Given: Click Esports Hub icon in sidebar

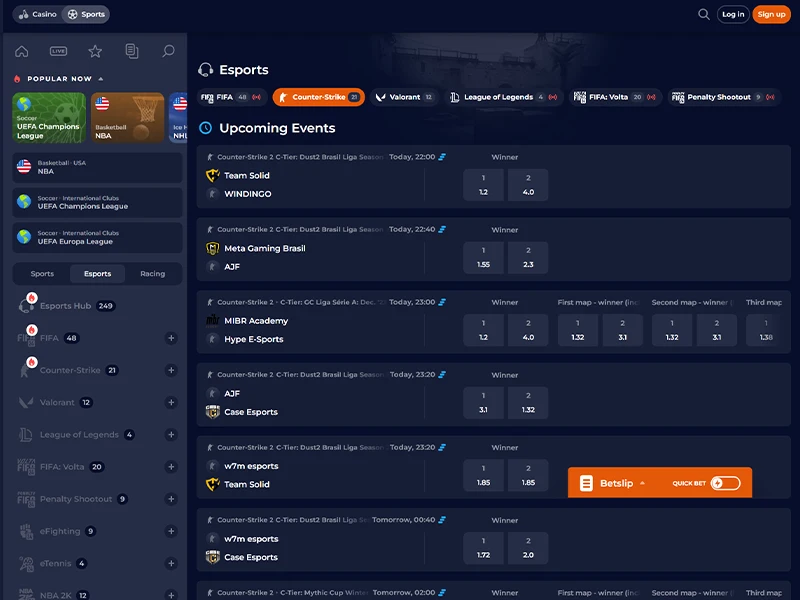Looking at the screenshot, I should pyautogui.click(x=26, y=305).
